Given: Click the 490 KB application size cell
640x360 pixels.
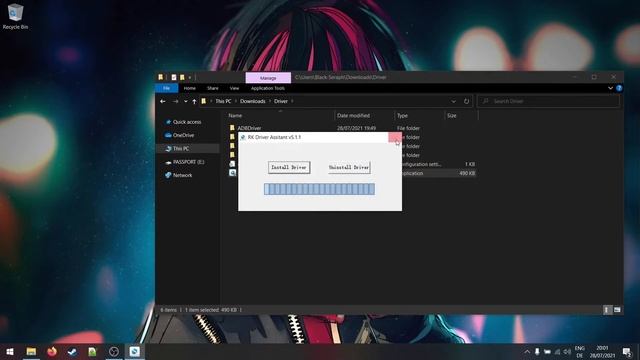Looking at the screenshot, I should pyautogui.click(x=467, y=173).
